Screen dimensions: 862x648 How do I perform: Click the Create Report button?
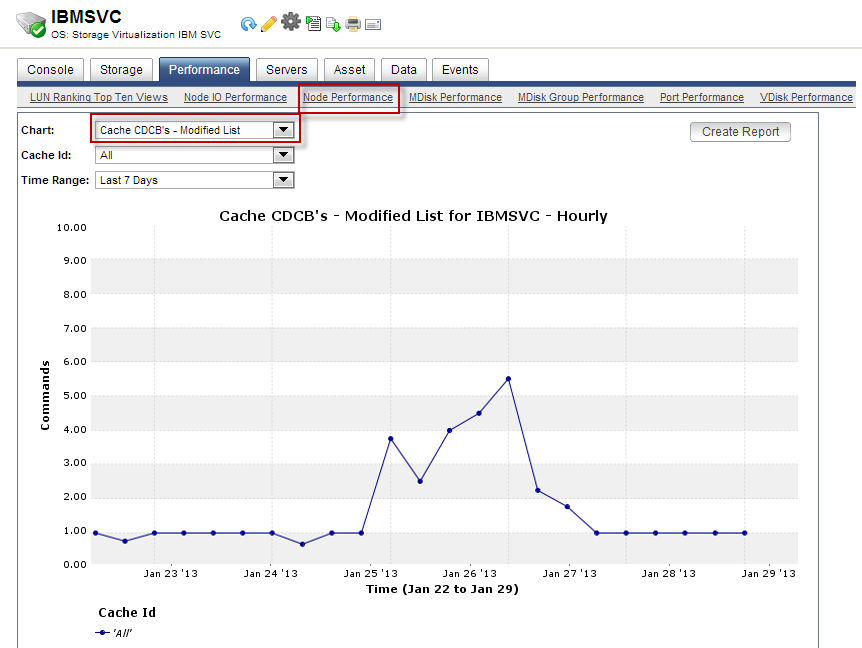click(740, 132)
